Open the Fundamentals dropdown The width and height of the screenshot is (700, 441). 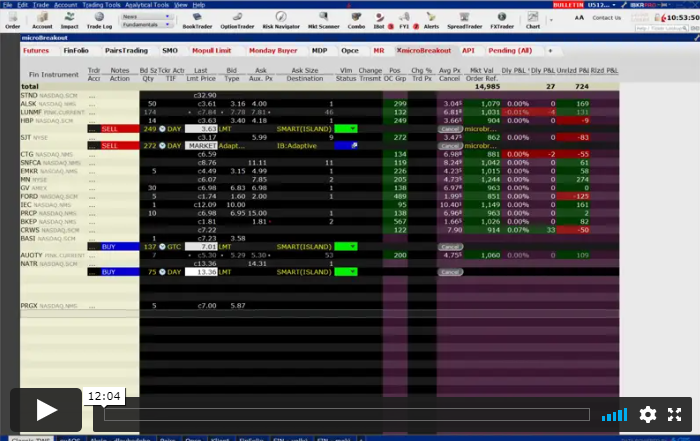coord(146,25)
